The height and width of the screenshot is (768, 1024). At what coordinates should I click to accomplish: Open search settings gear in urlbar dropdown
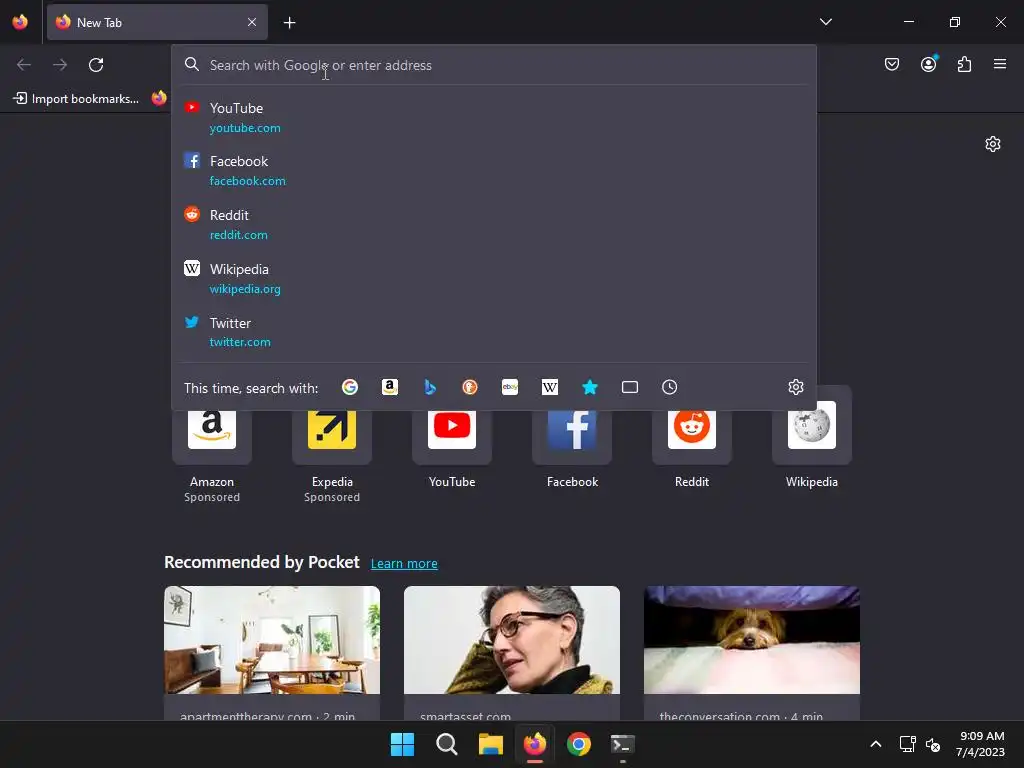point(795,387)
